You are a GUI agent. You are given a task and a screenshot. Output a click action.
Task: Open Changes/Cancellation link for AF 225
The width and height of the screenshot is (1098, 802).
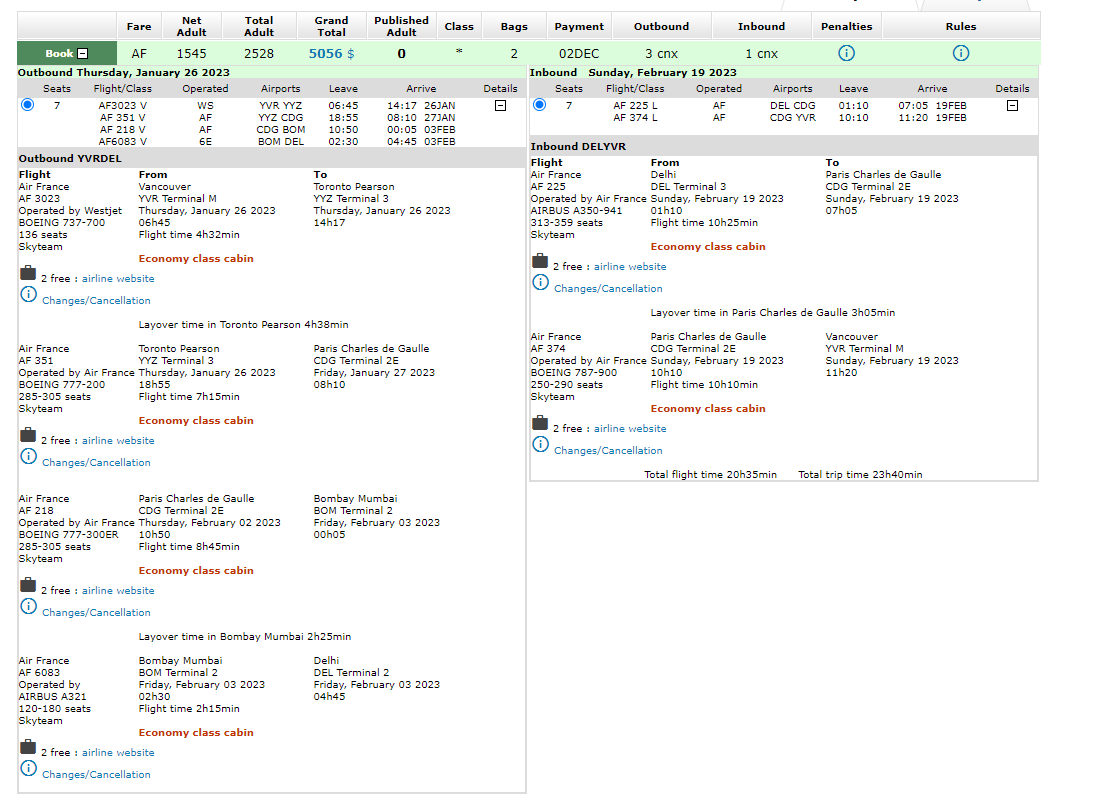coord(608,289)
